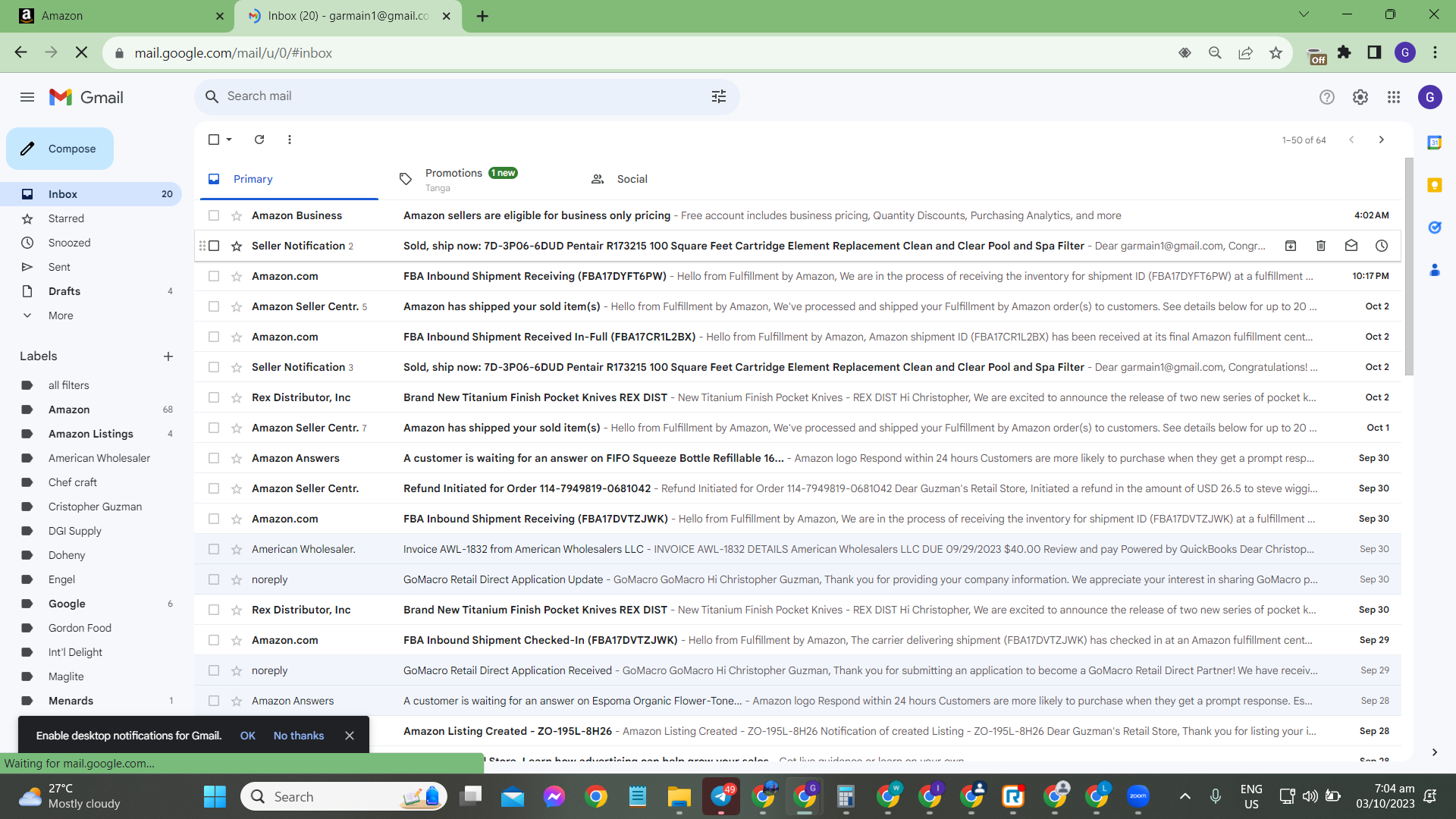Compose a new email
Image resolution: width=1456 pixels, height=819 pixels.
(x=60, y=149)
